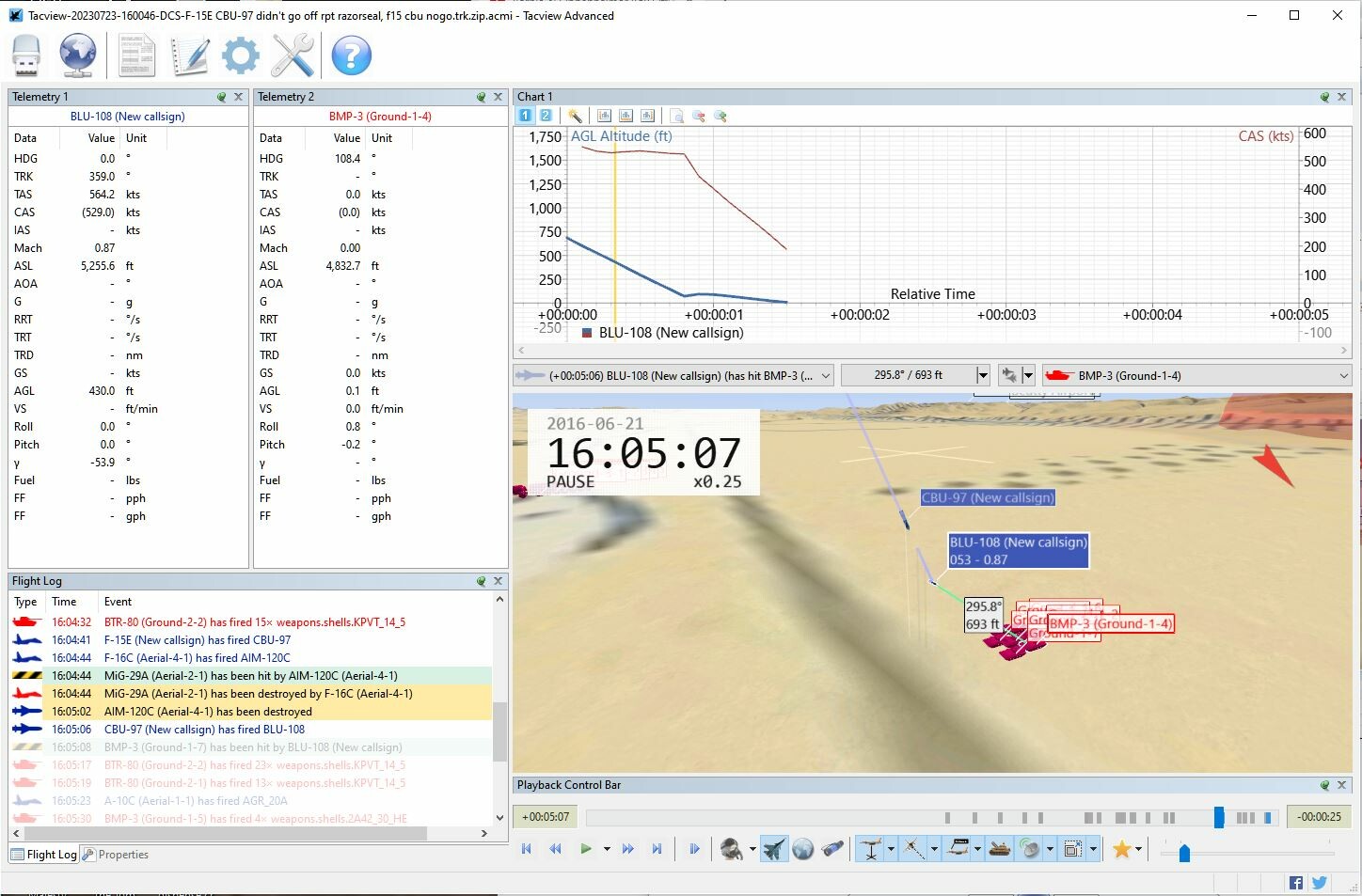Click the Facebook icon in status bar

tap(1296, 883)
